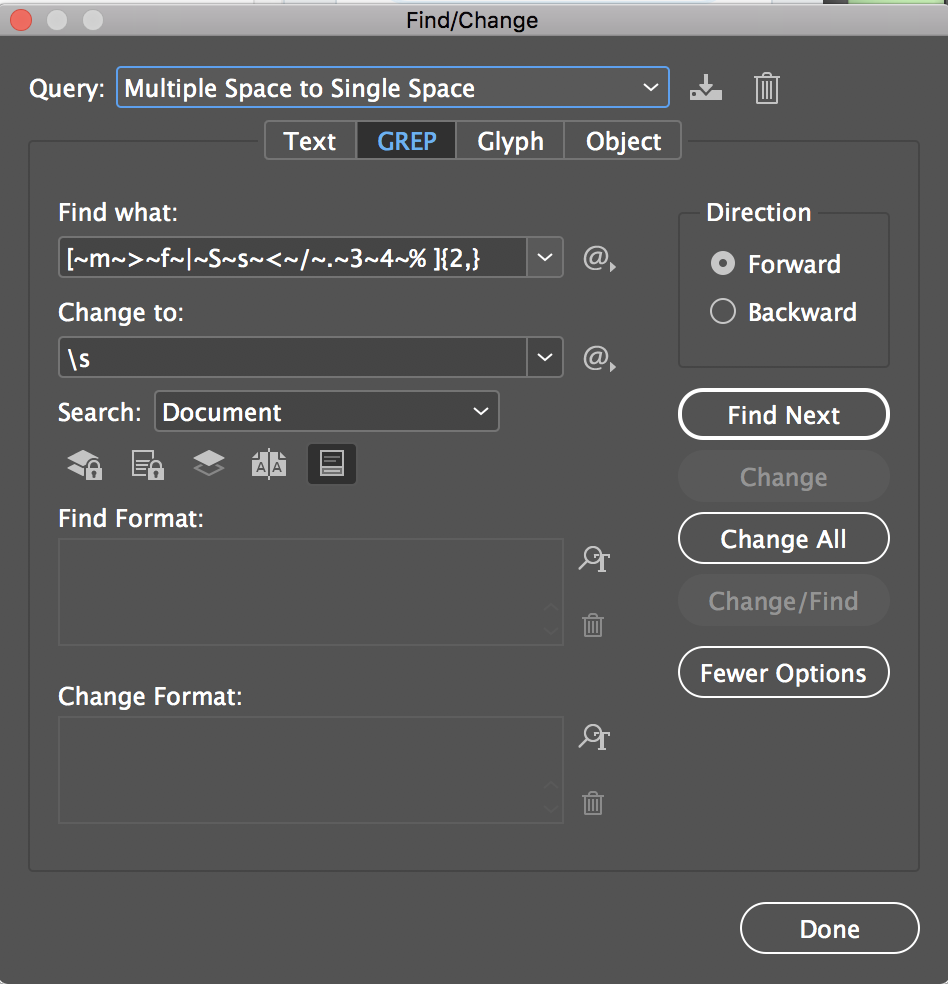Select Include Locked Layers search option
Viewport: 948px width, 984px height.
[84, 463]
